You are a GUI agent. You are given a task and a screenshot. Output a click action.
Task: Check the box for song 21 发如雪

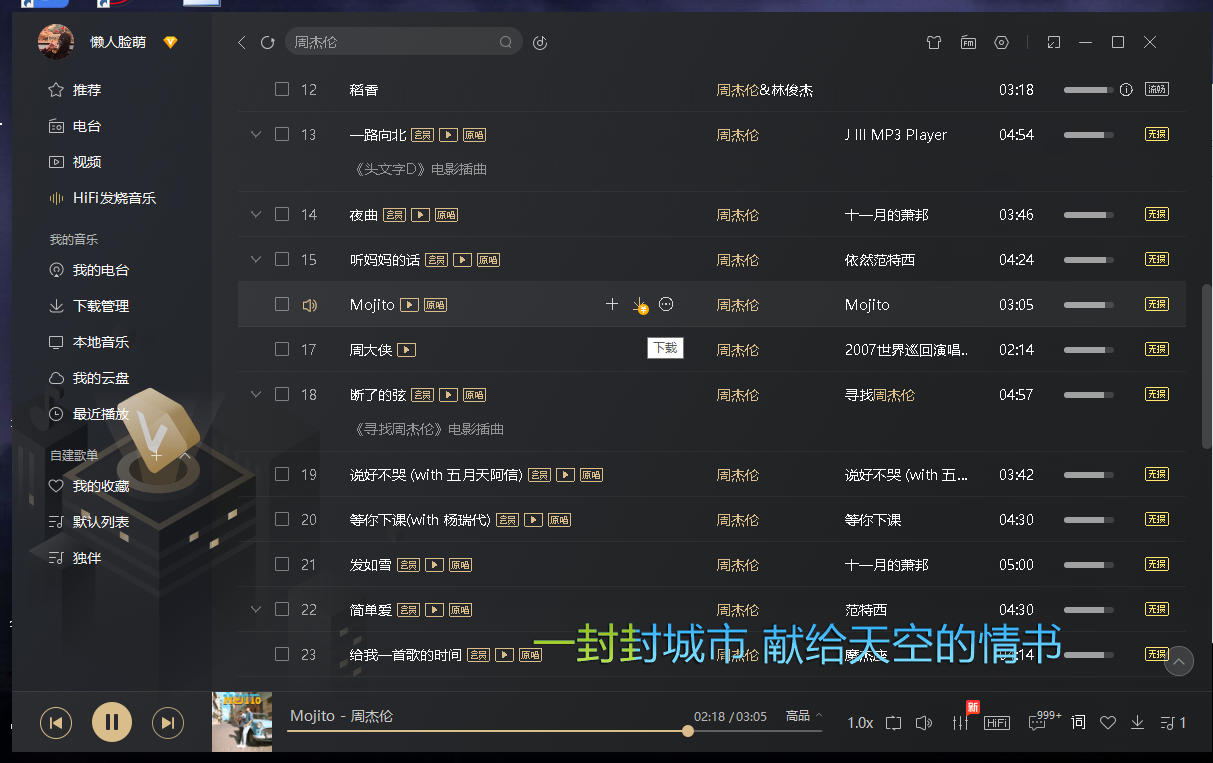click(x=282, y=564)
